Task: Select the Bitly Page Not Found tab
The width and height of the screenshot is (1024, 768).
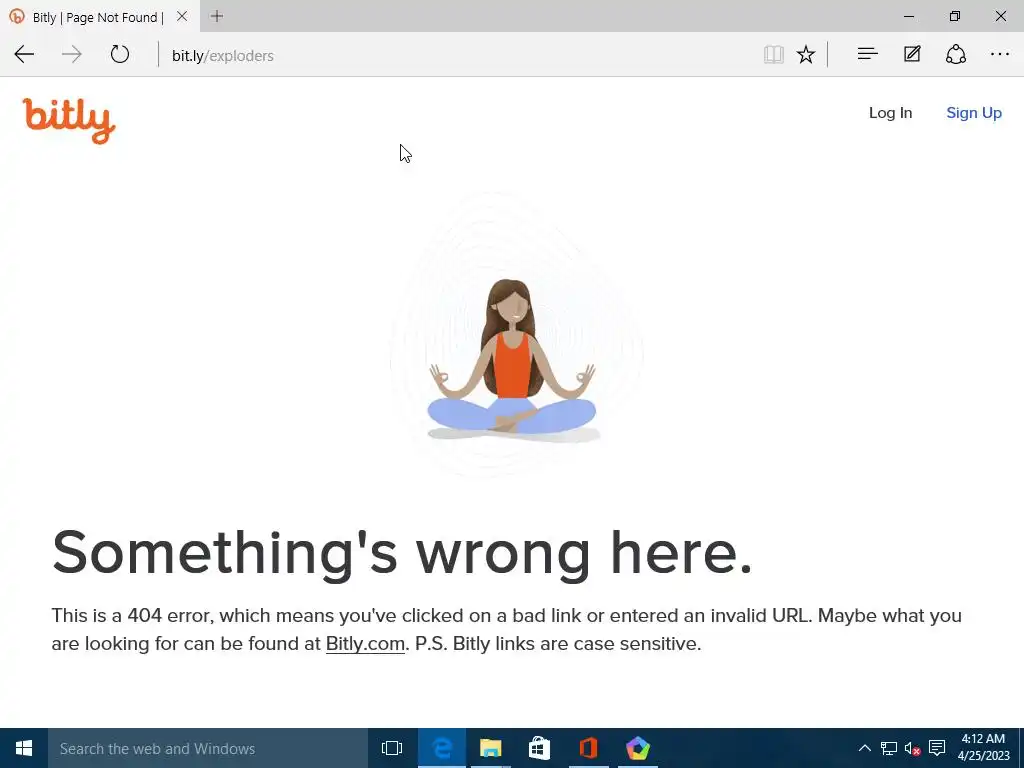Action: (98, 17)
